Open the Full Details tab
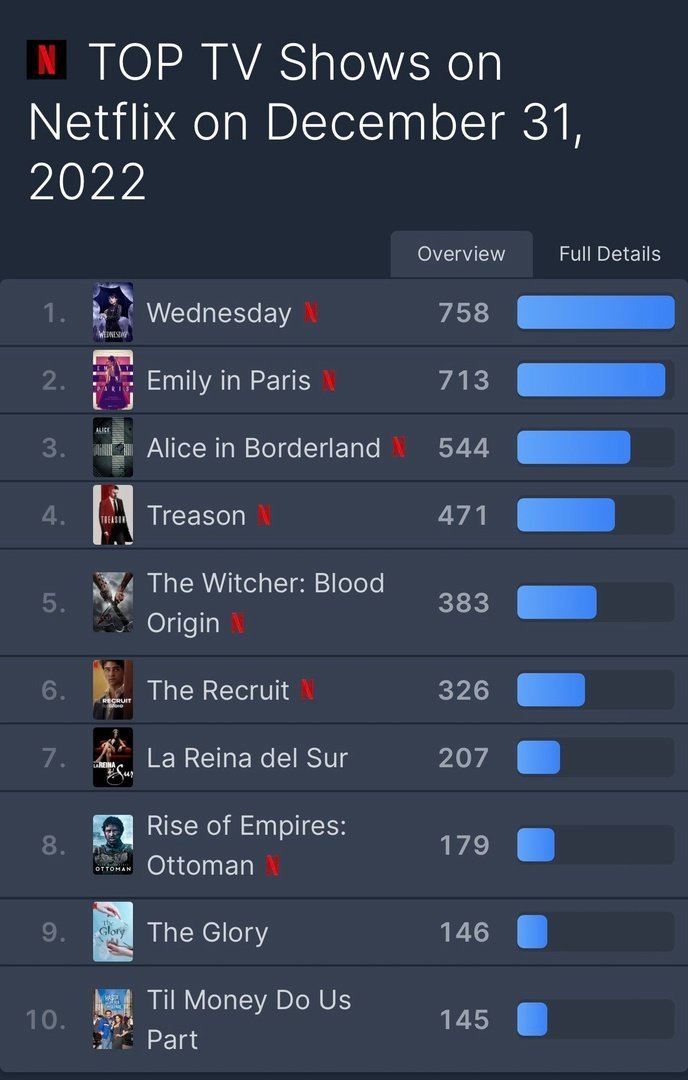This screenshot has width=688, height=1080. coord(609,254)
